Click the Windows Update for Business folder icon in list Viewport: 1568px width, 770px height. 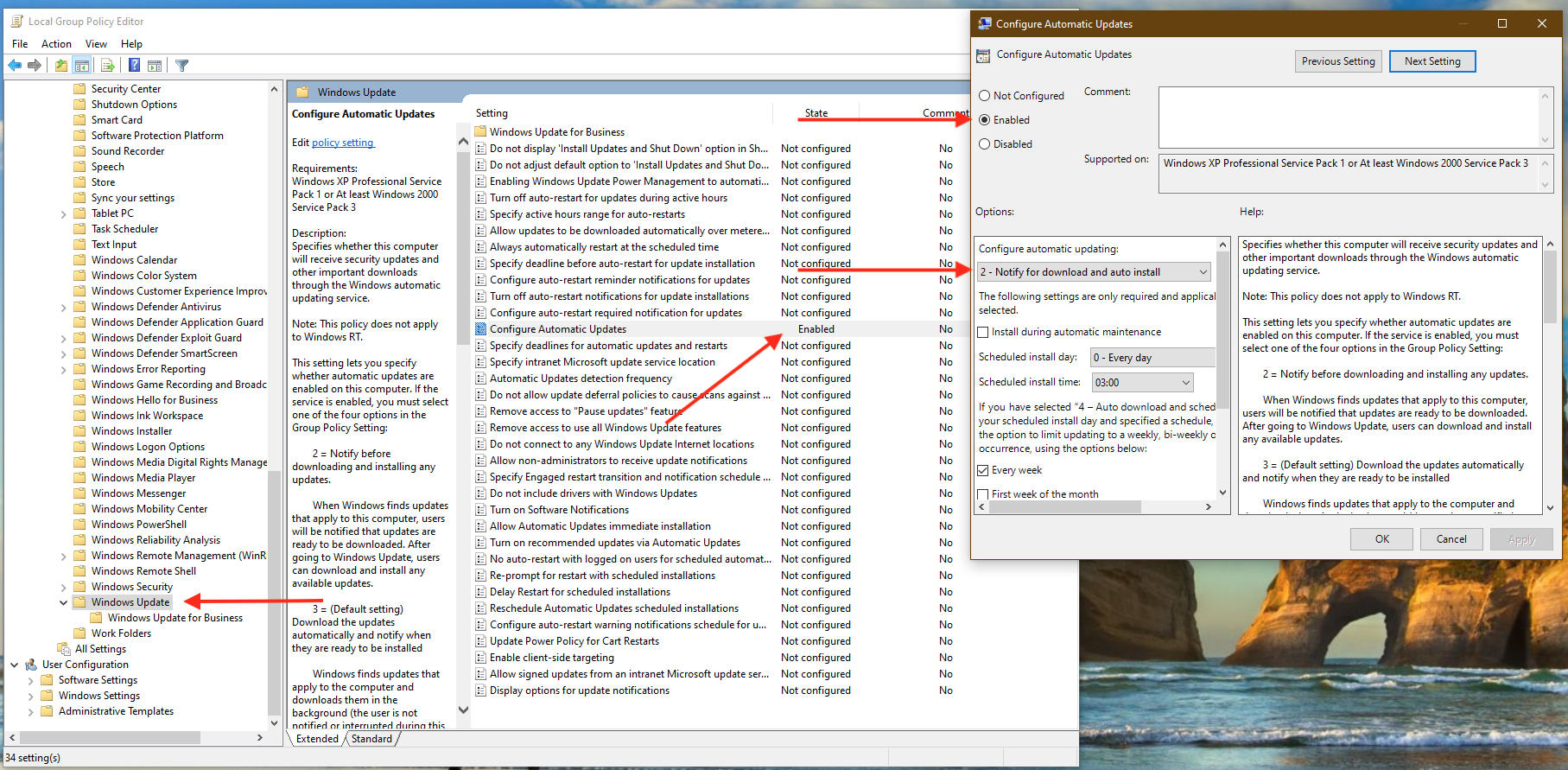click(x=481, y=132)
